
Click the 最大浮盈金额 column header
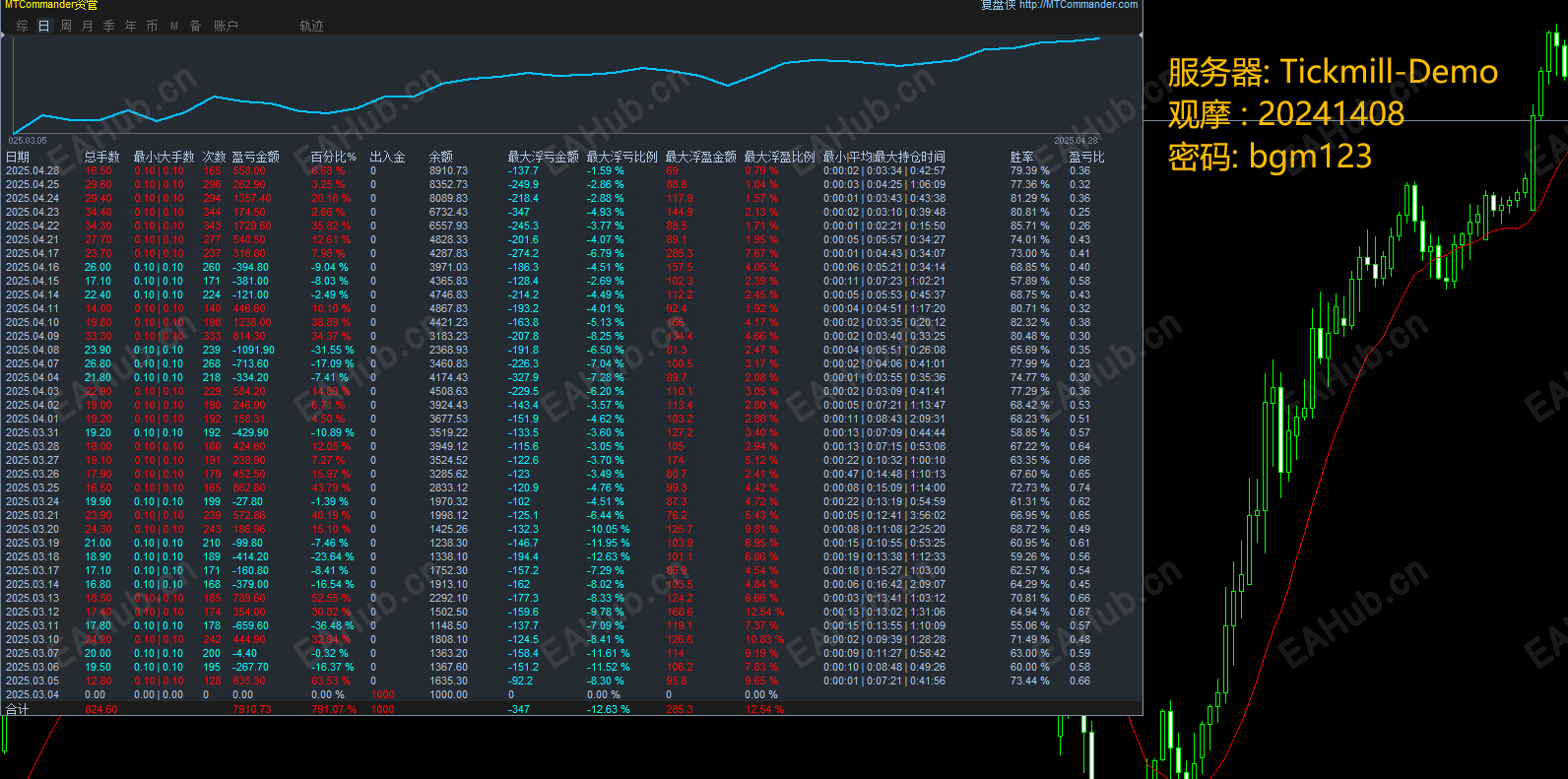(x=701, y=157)
